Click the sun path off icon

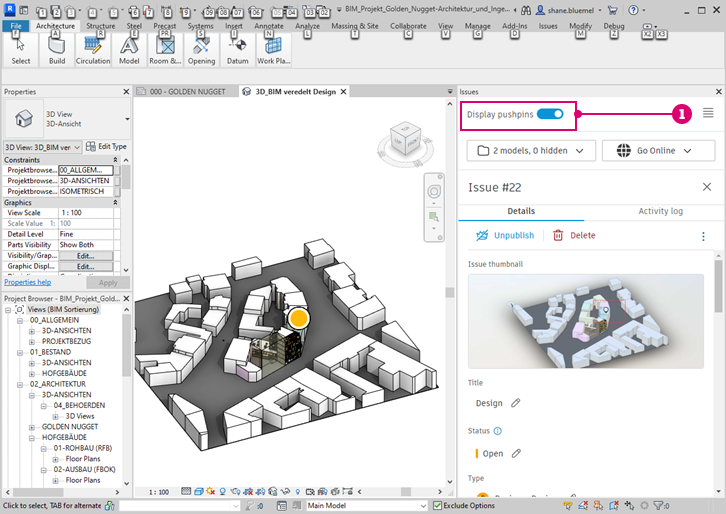tap(211, 492)
